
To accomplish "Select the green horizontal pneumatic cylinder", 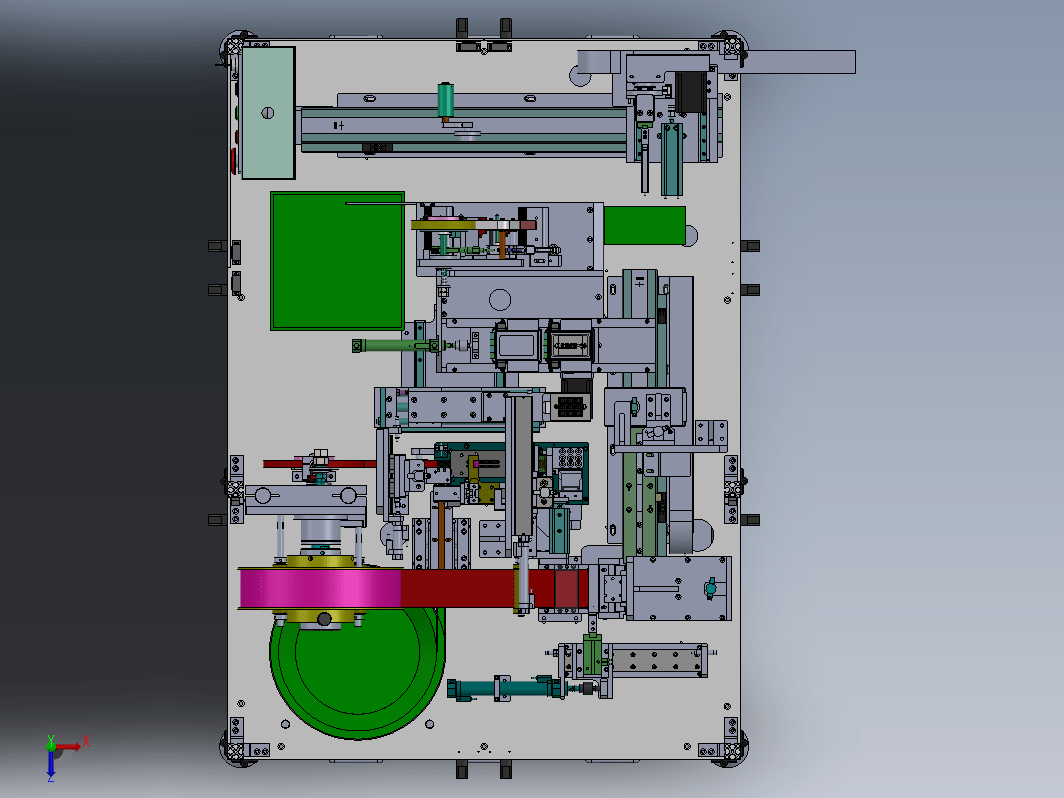I will 396,345.
